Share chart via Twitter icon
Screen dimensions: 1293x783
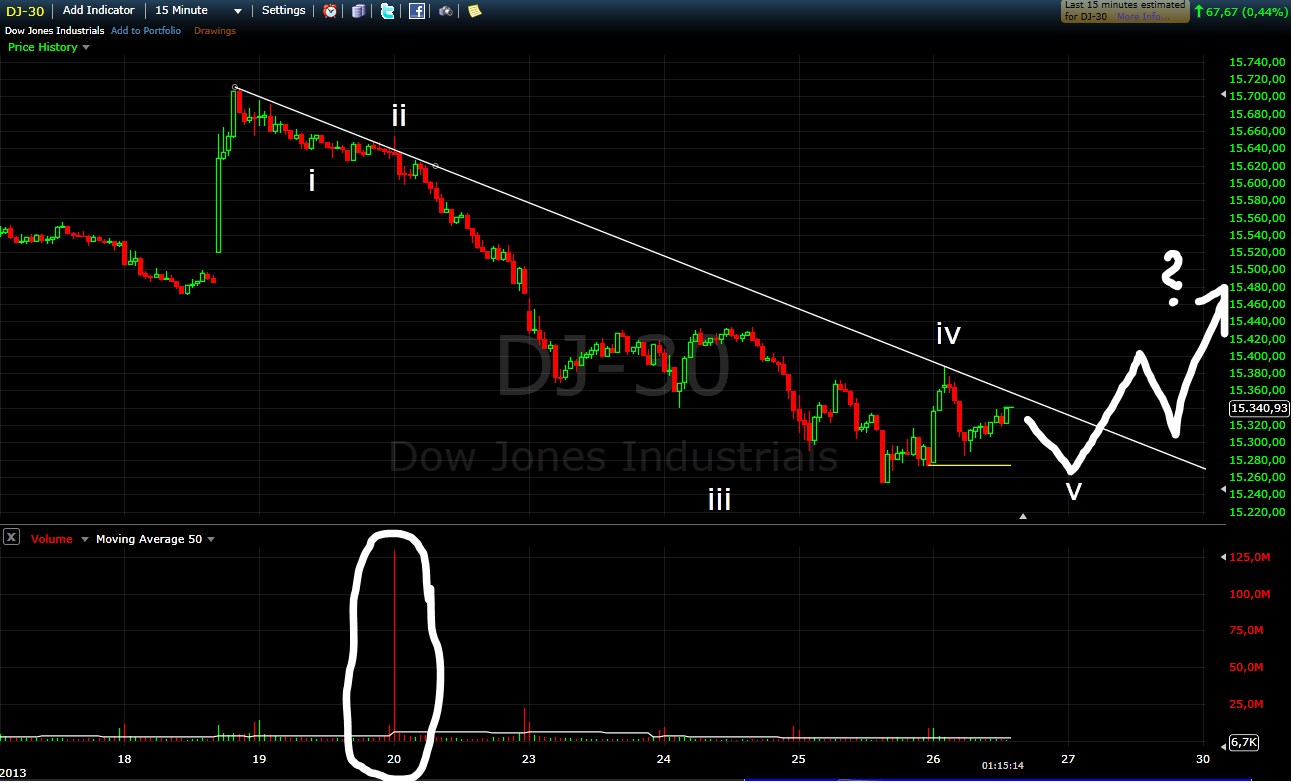[388, 11]
